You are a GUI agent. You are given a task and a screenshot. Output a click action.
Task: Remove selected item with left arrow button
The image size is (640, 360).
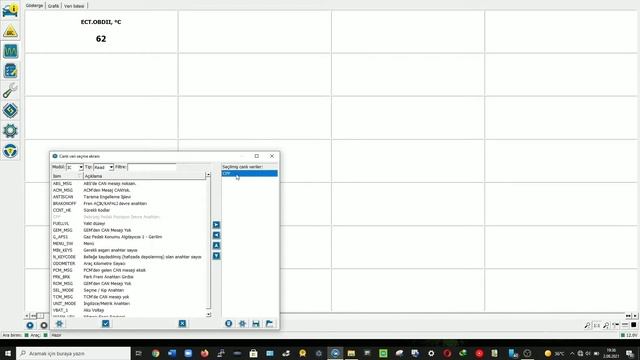(216, 235)
